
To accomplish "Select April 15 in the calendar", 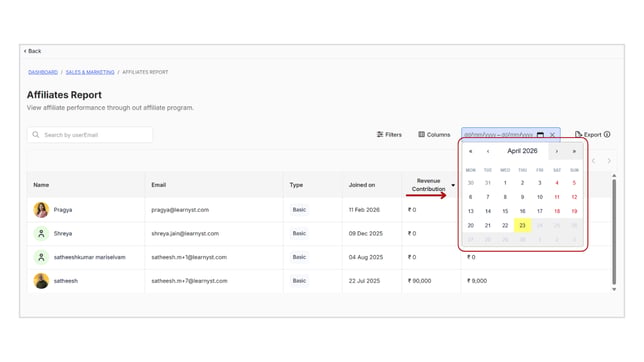I will point(505,211).
